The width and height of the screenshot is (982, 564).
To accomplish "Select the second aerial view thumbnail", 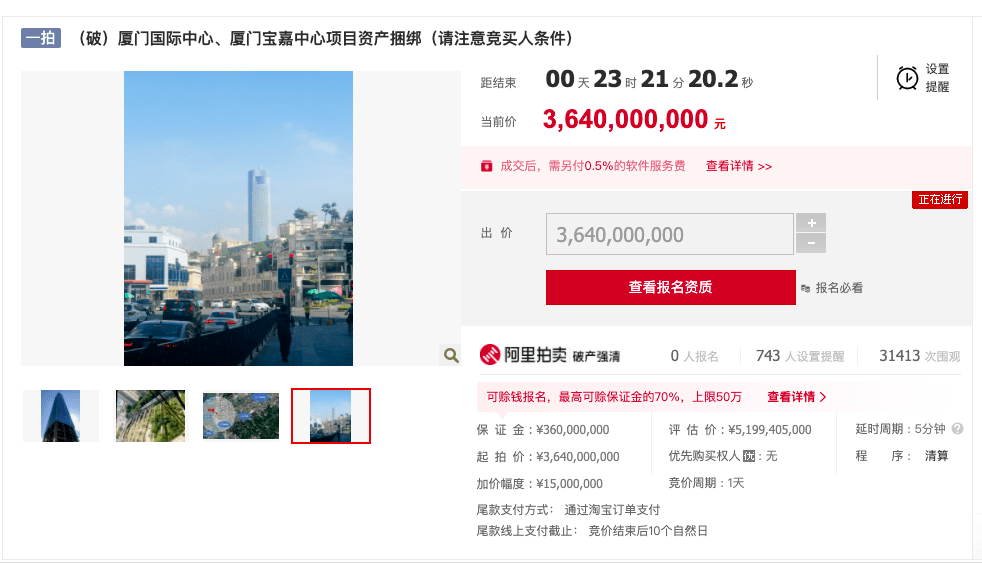I will 150,416.
